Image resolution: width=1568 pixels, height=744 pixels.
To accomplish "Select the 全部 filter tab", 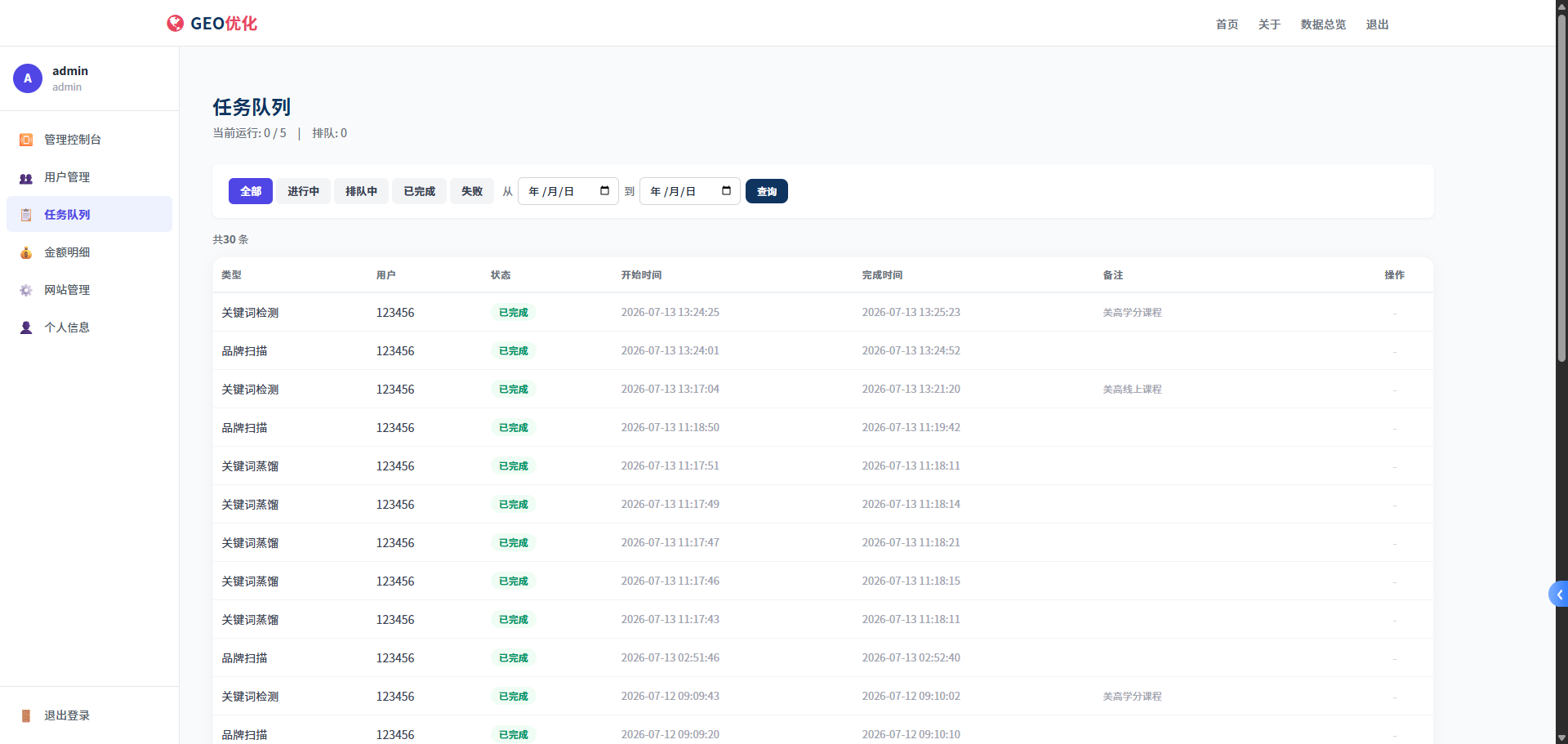I will click(x=251, y=191).
